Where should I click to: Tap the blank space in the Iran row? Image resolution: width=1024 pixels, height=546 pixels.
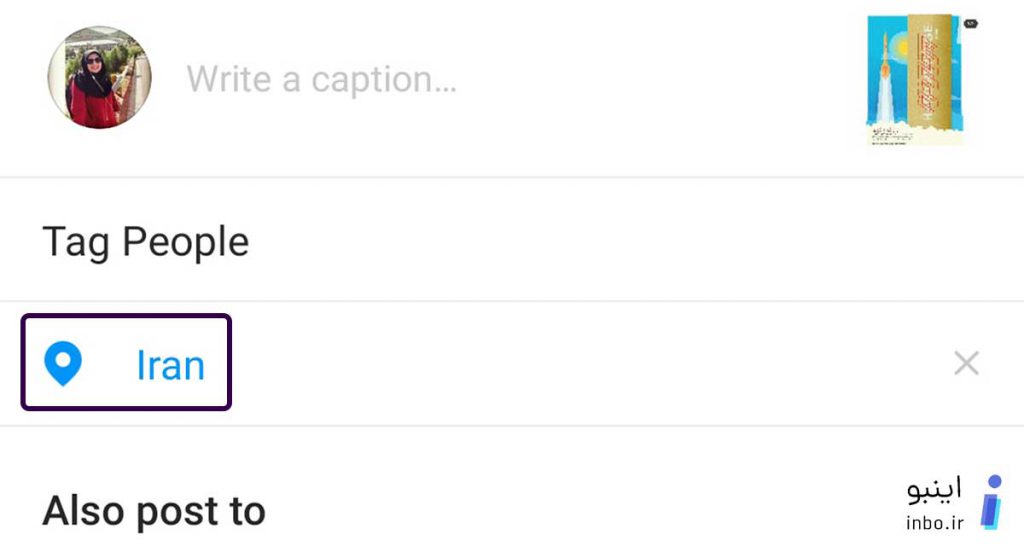(x=588, y=363)
